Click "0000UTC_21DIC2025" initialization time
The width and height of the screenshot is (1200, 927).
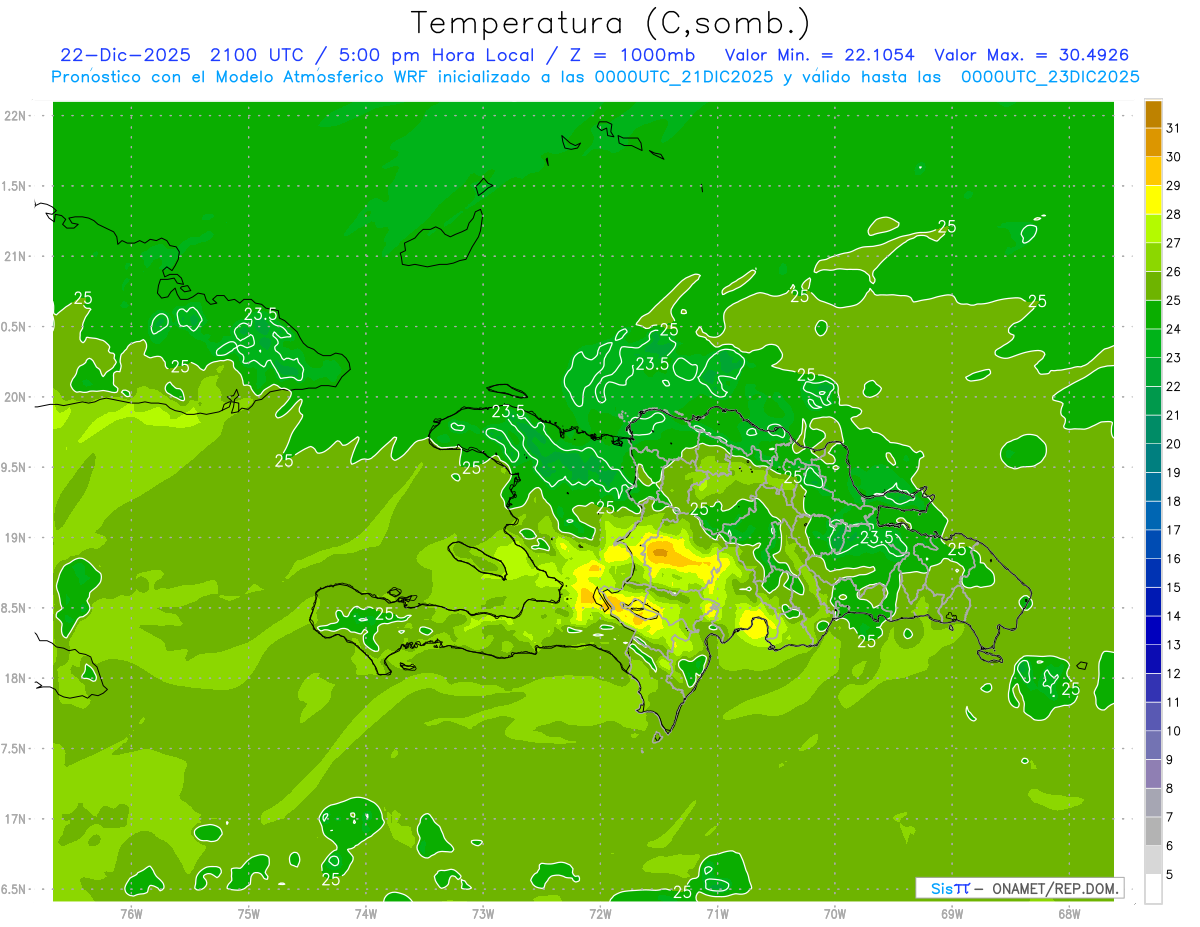coord(684,77)
